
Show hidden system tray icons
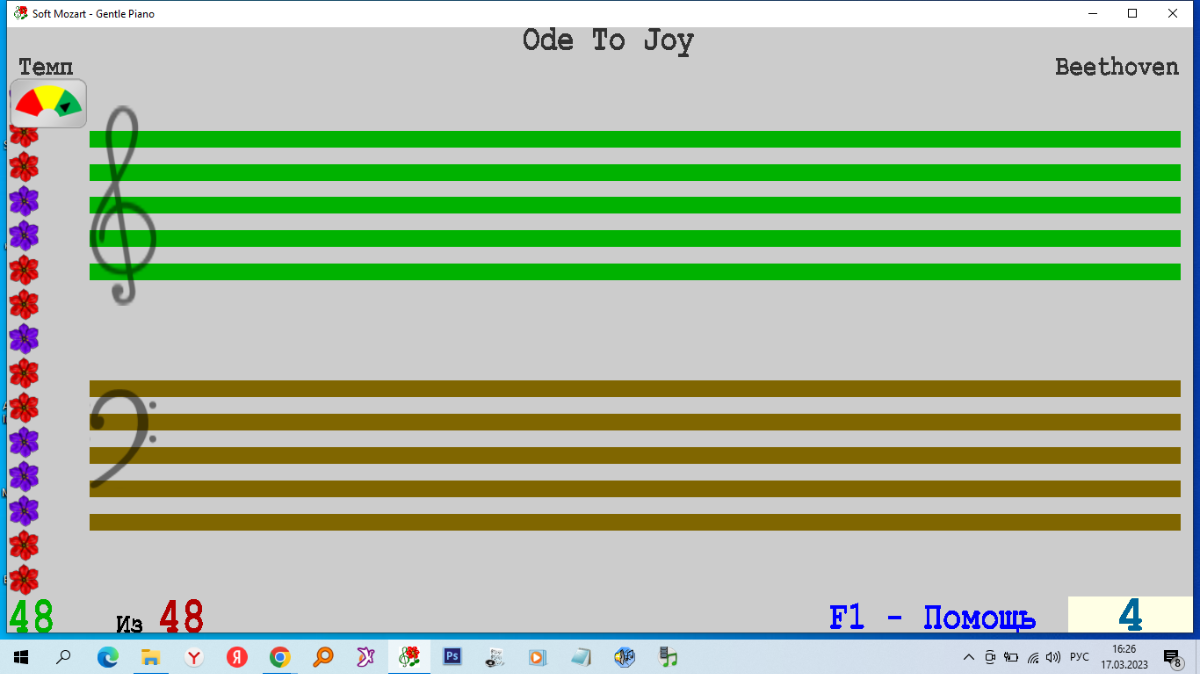click(968, 657)
